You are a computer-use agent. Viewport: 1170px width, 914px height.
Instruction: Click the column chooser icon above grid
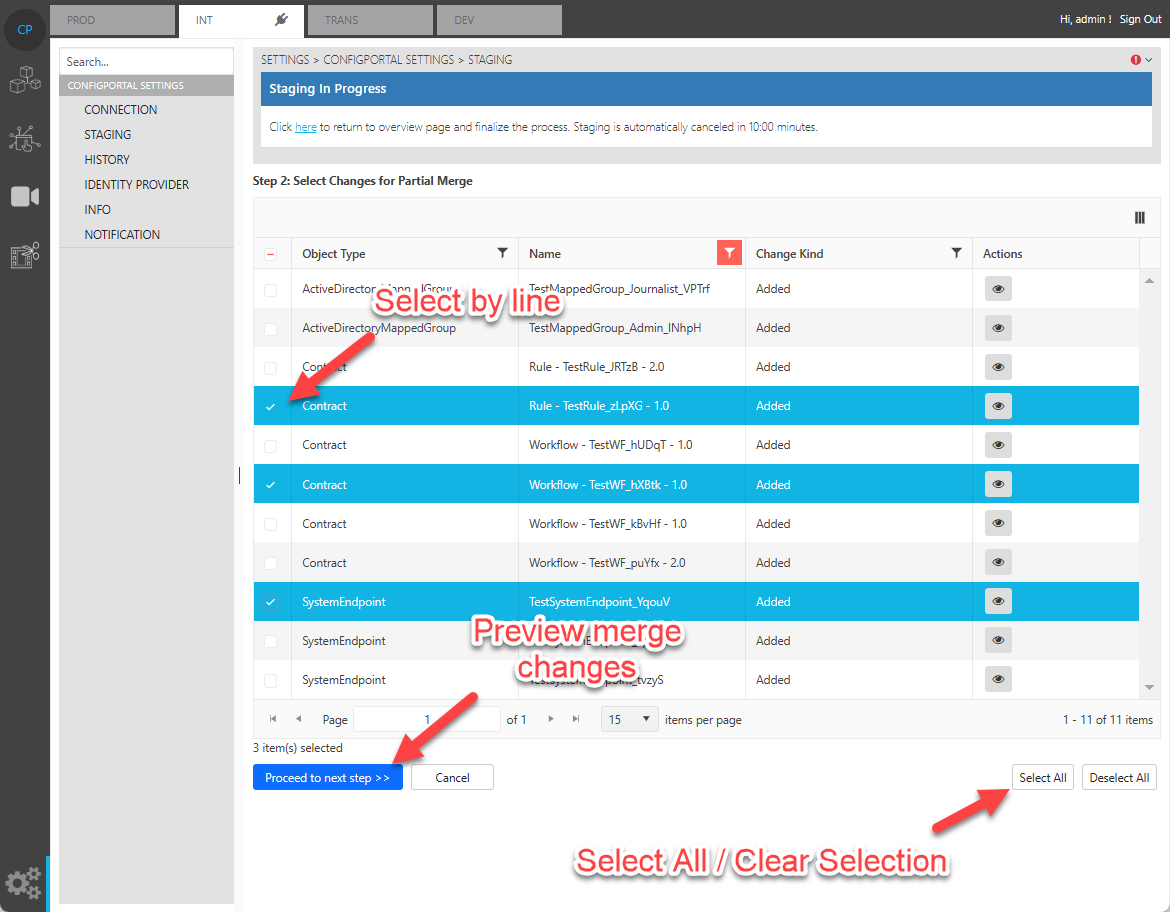(x=1139, y=218)
